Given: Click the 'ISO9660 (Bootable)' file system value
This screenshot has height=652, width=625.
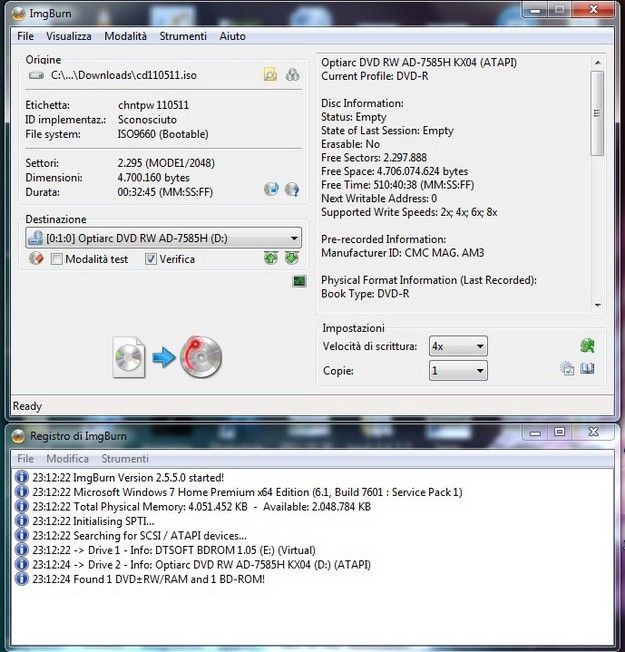Looking at the screenshot, I should point(163,134).
